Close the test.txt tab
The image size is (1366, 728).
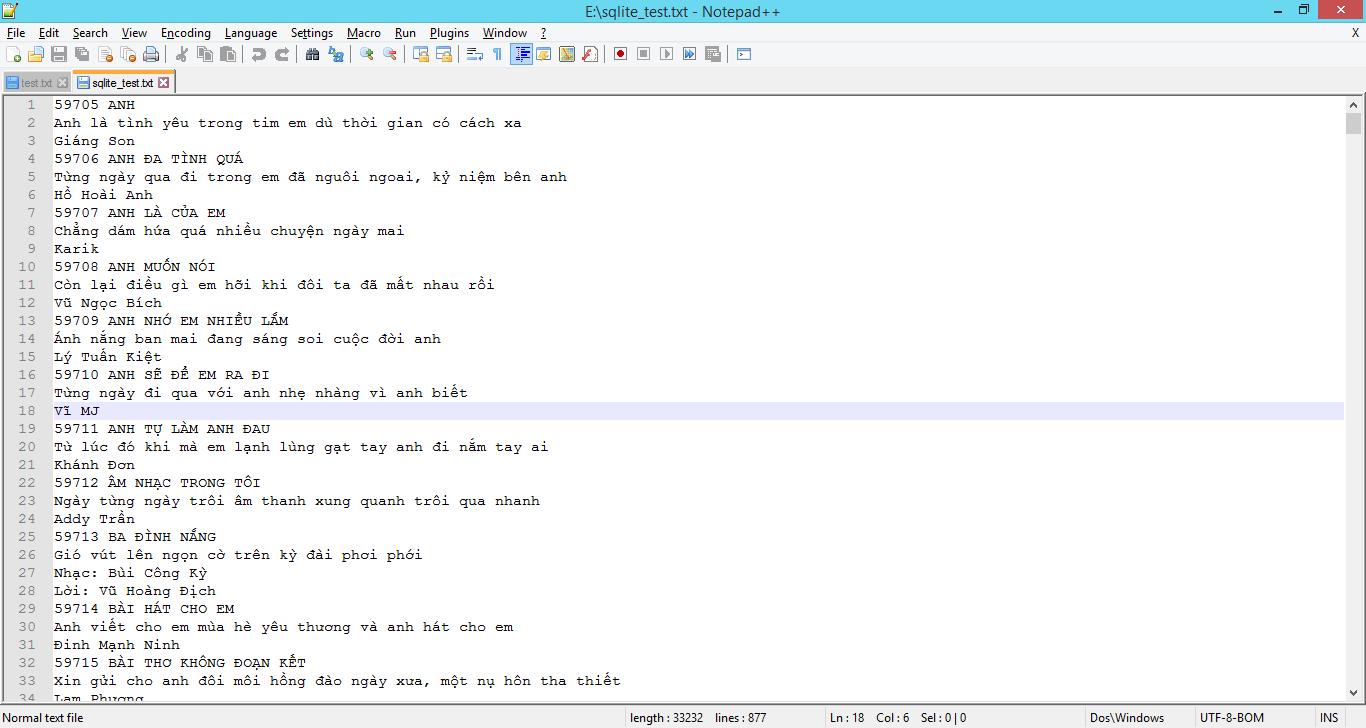click(62, 83)
